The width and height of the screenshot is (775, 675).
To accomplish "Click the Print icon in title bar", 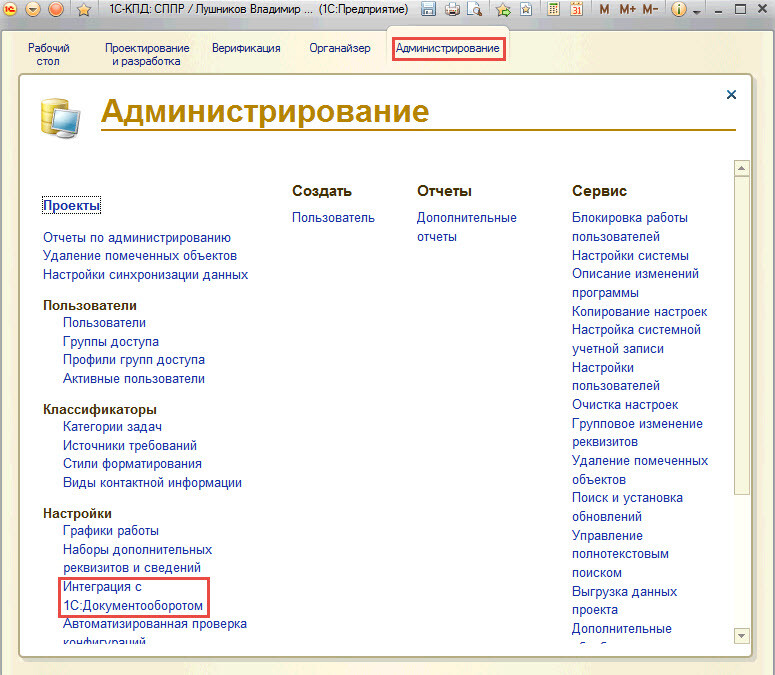I will [451, 10].
